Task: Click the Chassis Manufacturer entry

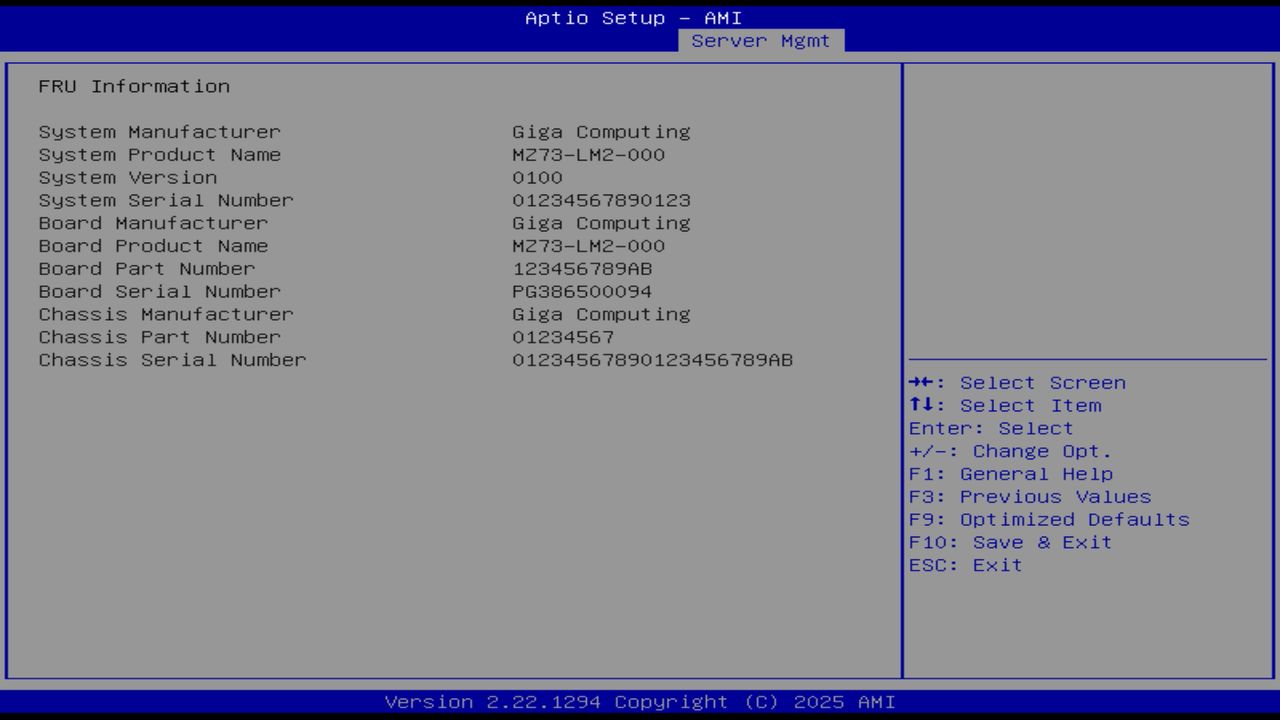Action: (x=166, y=314)
